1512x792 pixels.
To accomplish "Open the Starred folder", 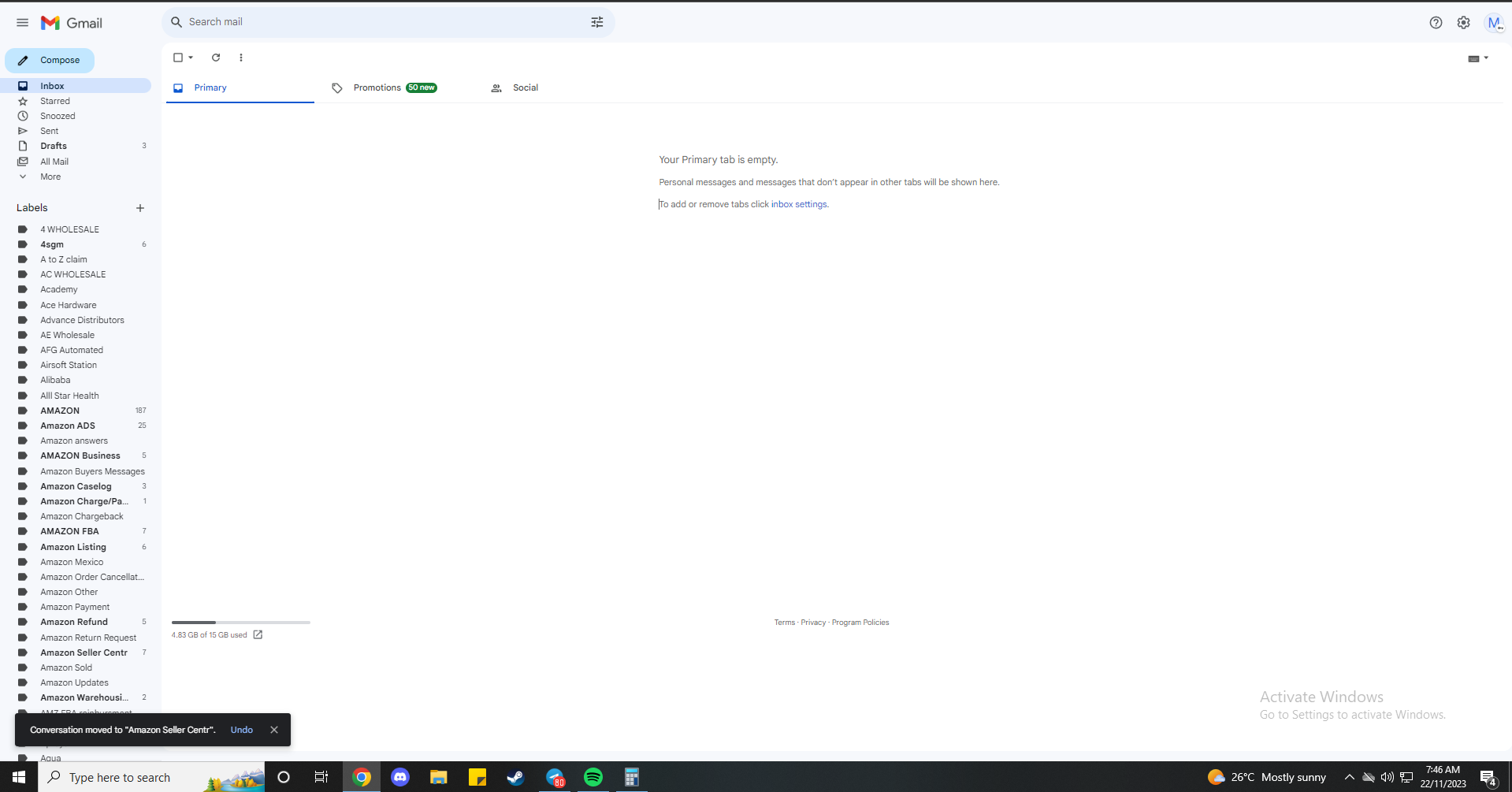I will tap(76, 101).
